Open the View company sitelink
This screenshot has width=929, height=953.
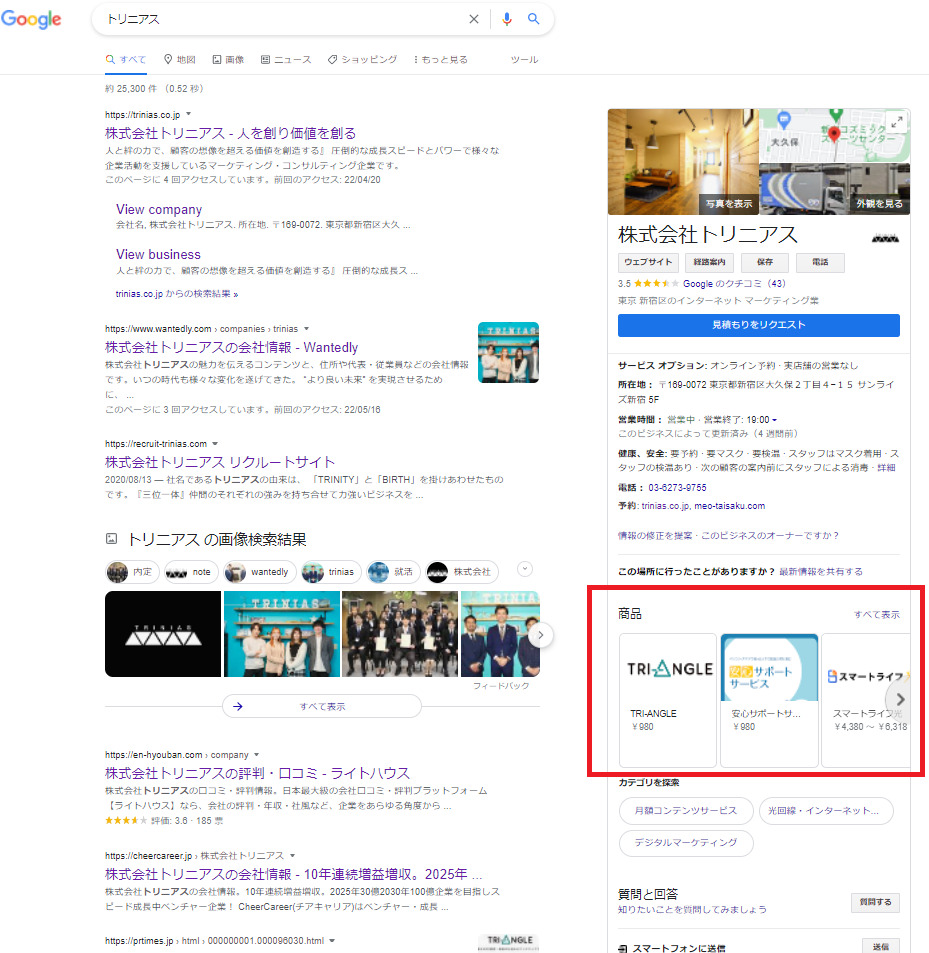tap(159, 209)
